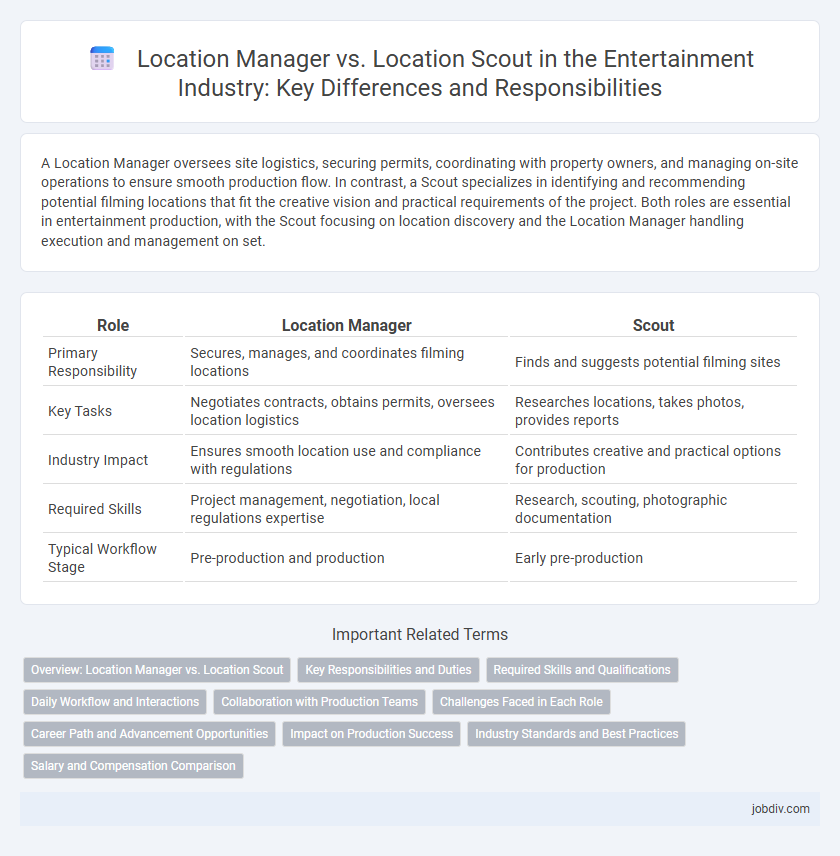Select the Impact on Production Success tag
Image resolution: width=840 pixels, height=856 pixels.
coord(371,734)
